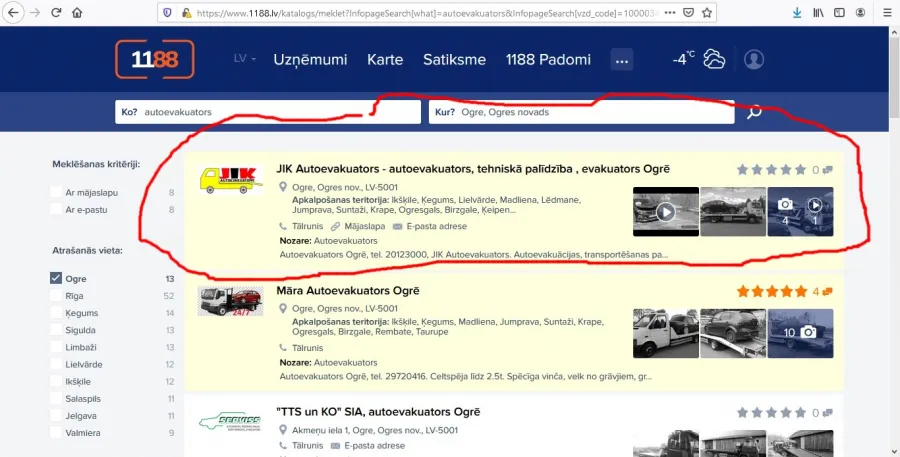Rate TTS un KO with stars
The width and height of the screenshot is (900, 457).
(x=771, y=412)
